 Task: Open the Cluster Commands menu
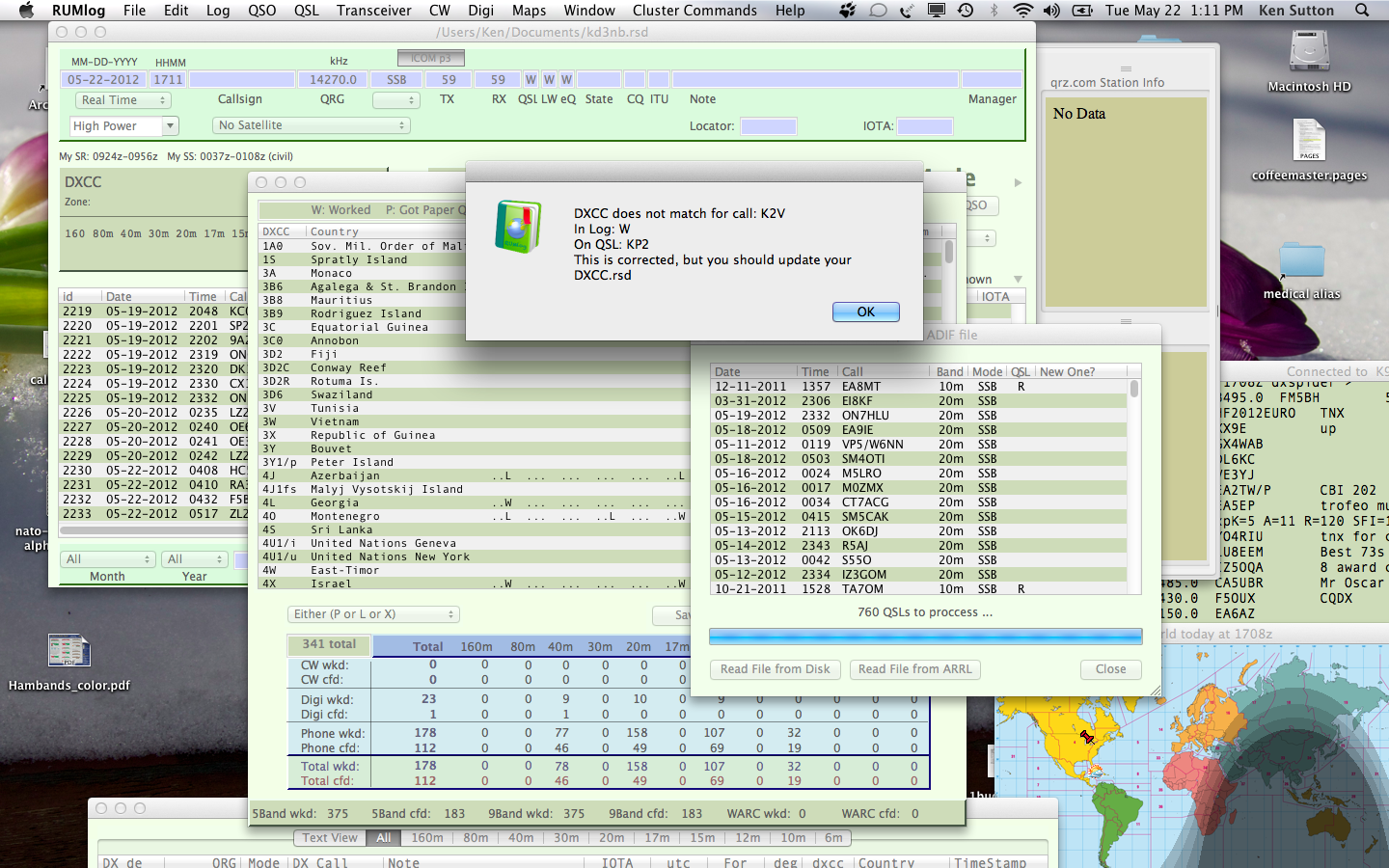click(694, 10)
